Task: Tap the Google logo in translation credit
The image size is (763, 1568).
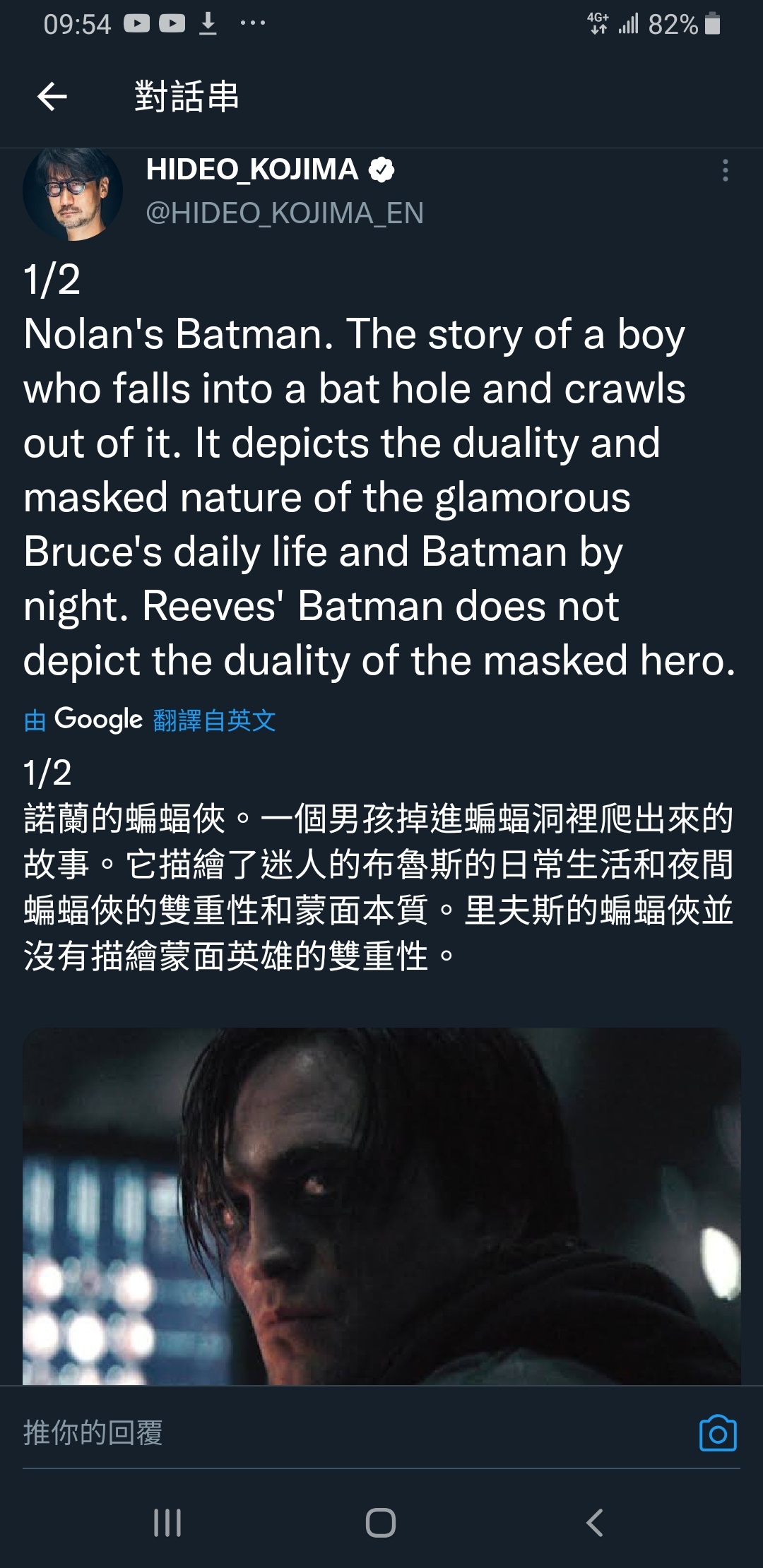Action: (x=98, y=720)
